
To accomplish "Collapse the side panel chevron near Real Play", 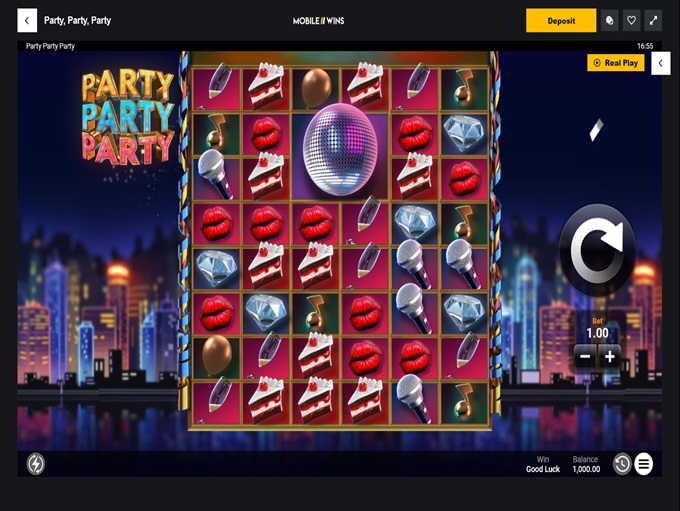I will click(660, 63).
